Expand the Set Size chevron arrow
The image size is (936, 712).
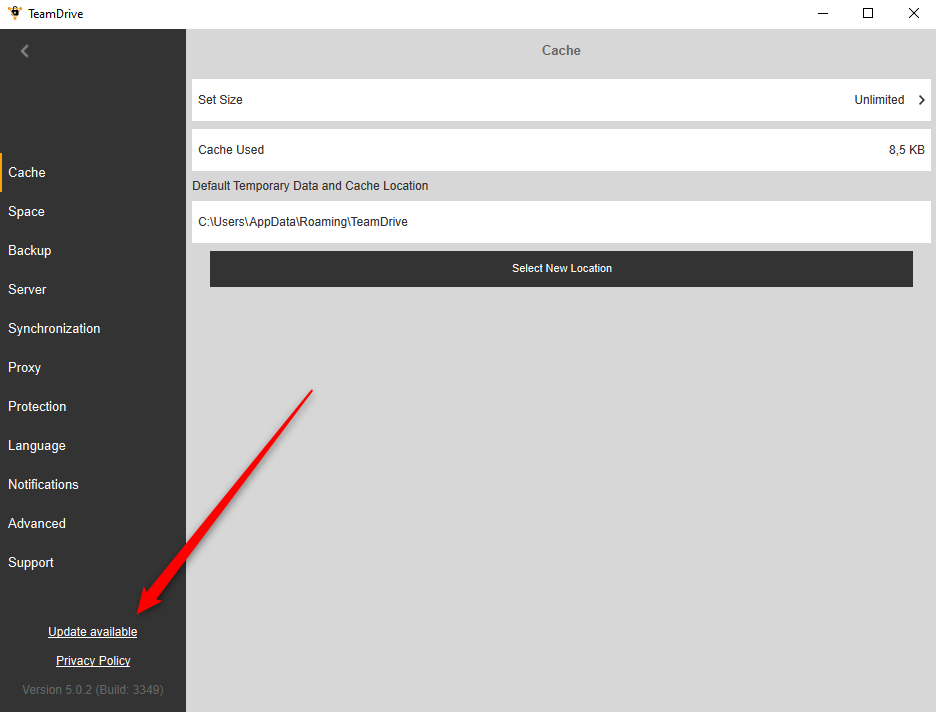(x=922, y=100)
